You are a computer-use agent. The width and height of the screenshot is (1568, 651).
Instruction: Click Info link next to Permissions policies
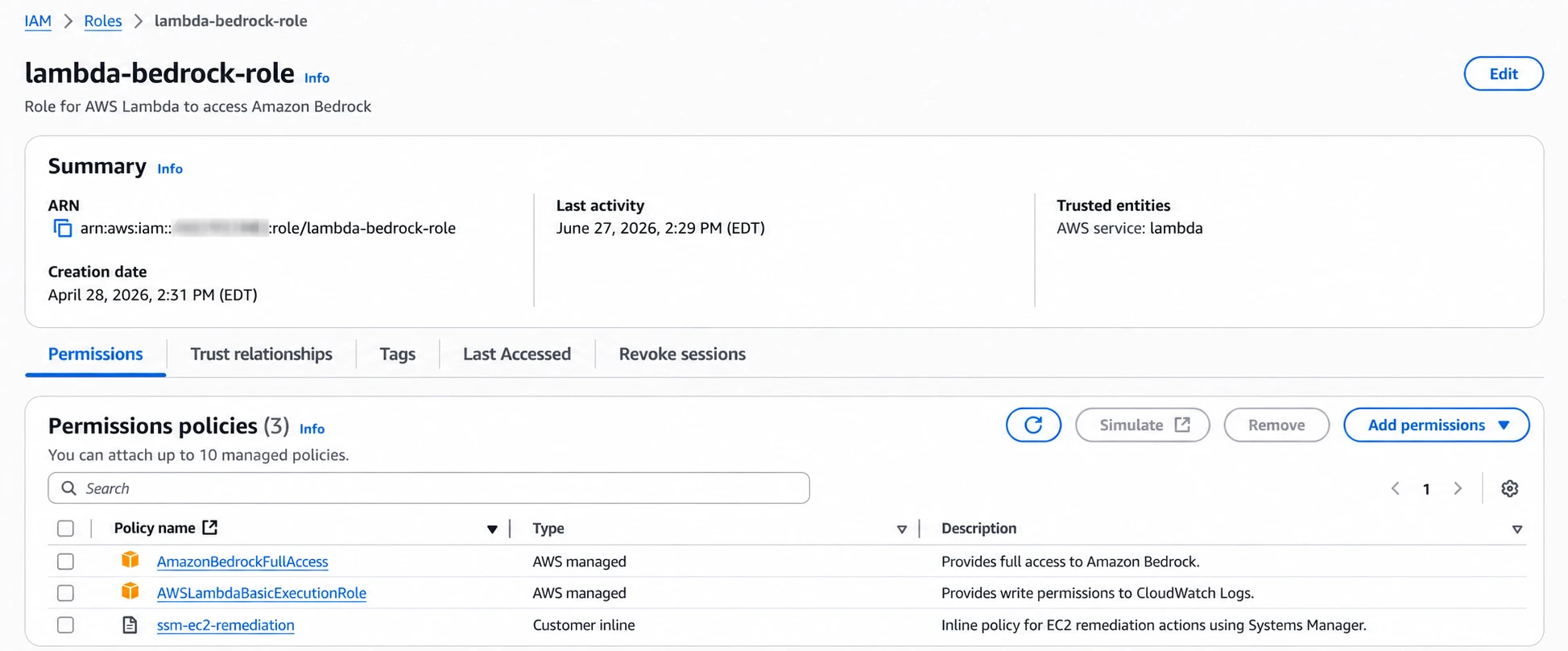312,429
